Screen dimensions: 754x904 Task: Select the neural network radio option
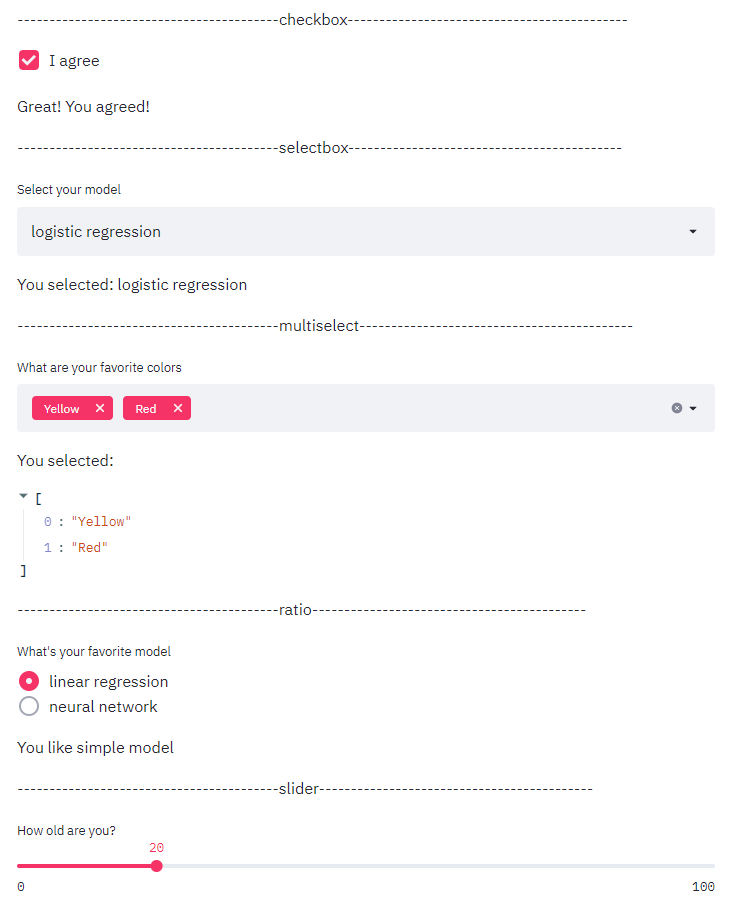29,707
